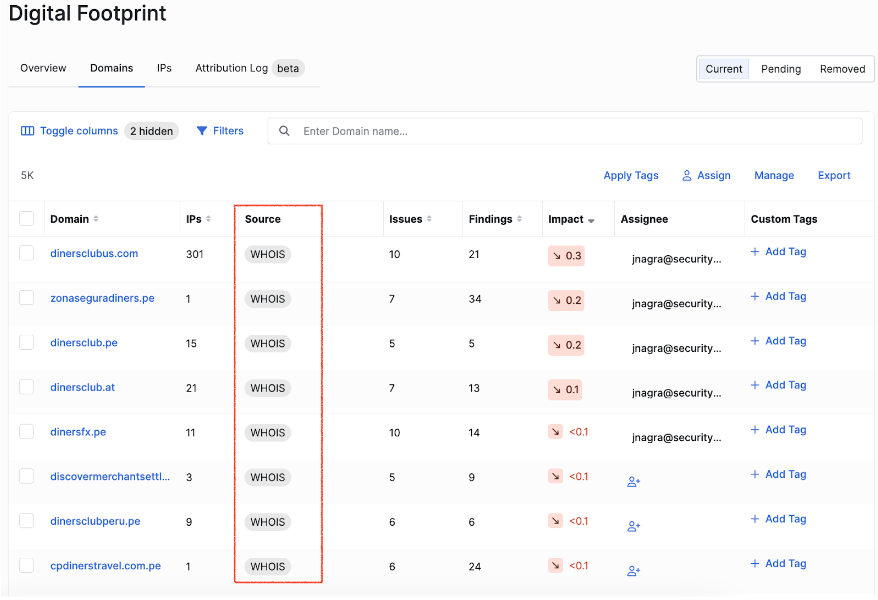The width and height of the screenshot is (878, 600).
Task: Click assignee jnagra@security... for dinersclubus.com
Action: pyautogui.click(x=676, y=259)
